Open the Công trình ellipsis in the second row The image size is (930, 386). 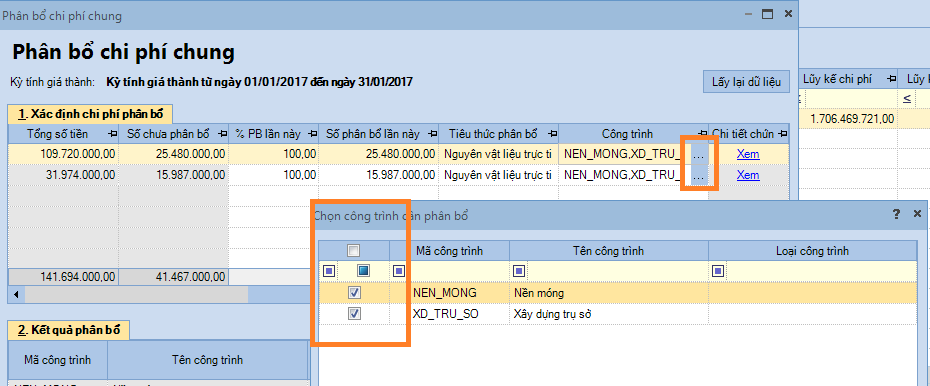tap(699, 176)
